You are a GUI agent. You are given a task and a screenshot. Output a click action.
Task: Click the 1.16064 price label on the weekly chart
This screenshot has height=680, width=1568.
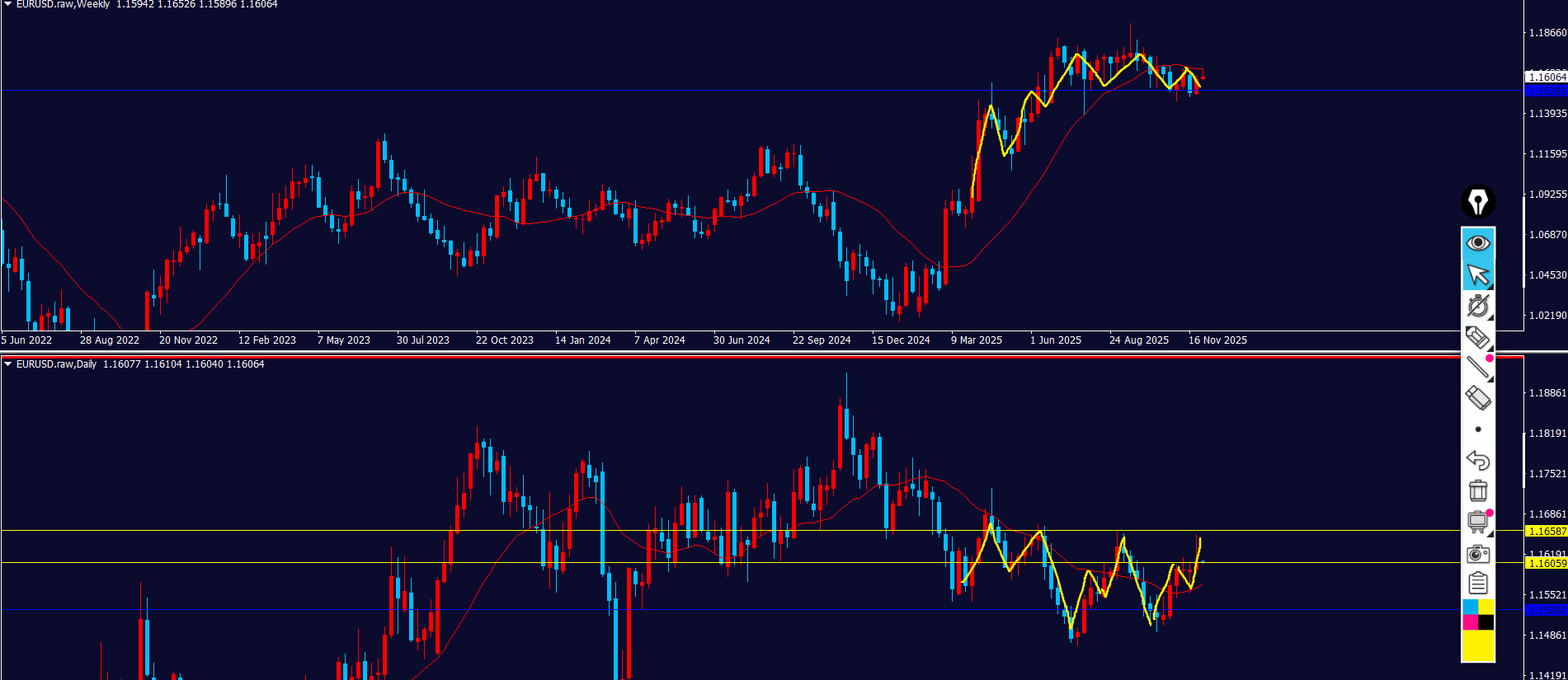(1546, 77)
